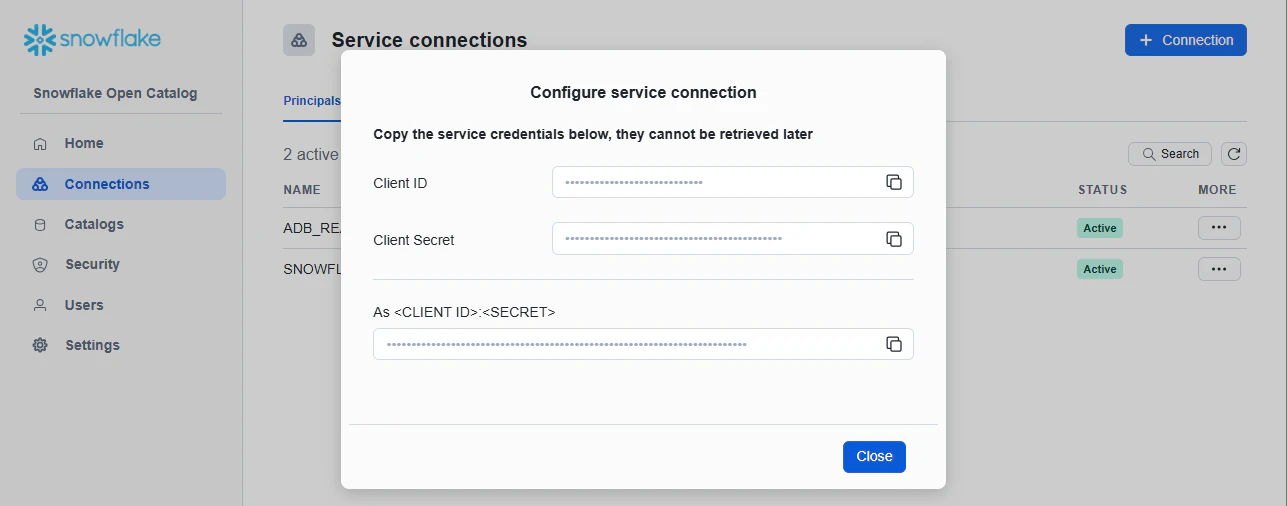Refresh the connections list
The width and height of the screenshot is (1287, 506).
click(1234, 154)
